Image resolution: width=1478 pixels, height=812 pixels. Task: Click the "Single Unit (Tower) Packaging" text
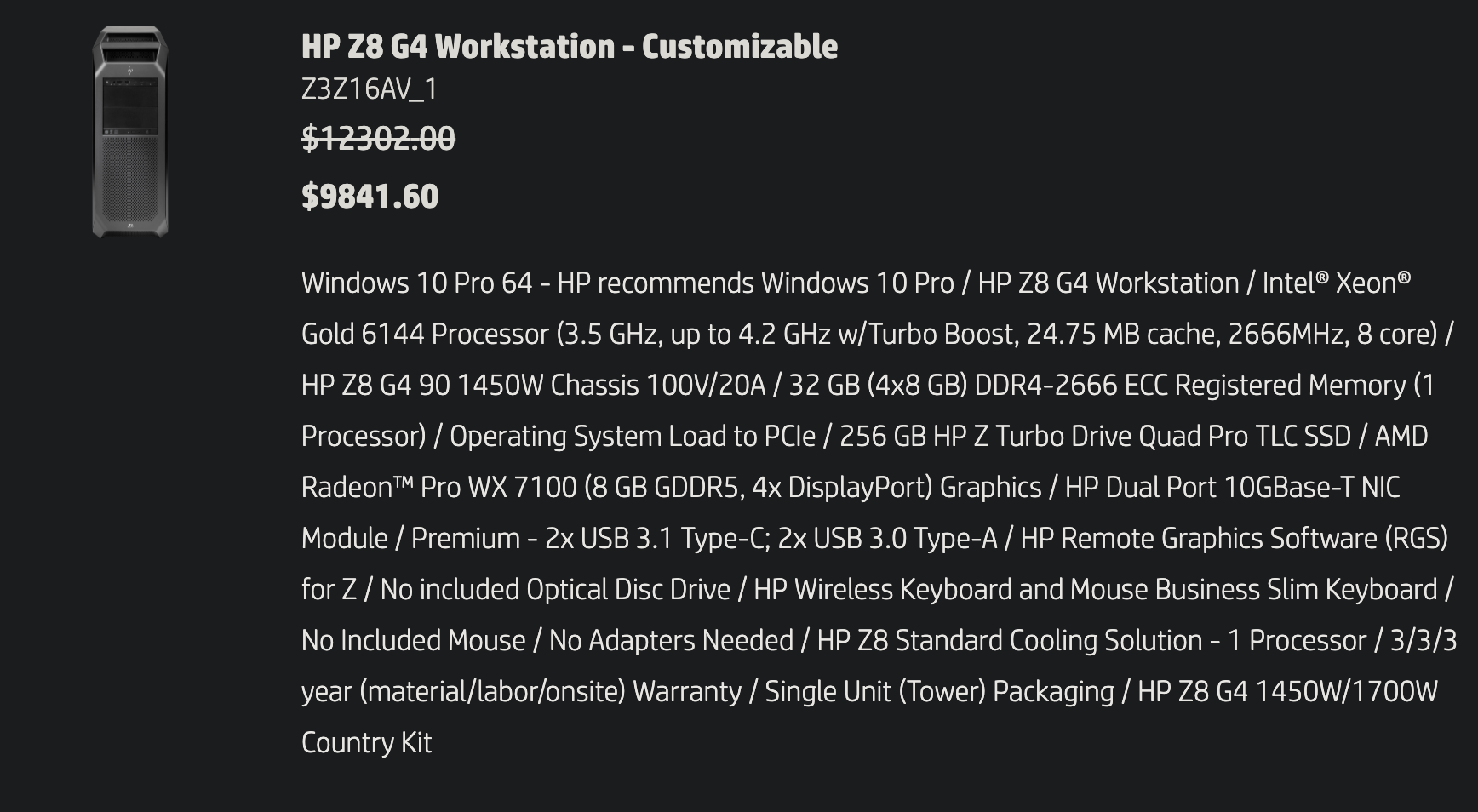click(x=939, y=691)
